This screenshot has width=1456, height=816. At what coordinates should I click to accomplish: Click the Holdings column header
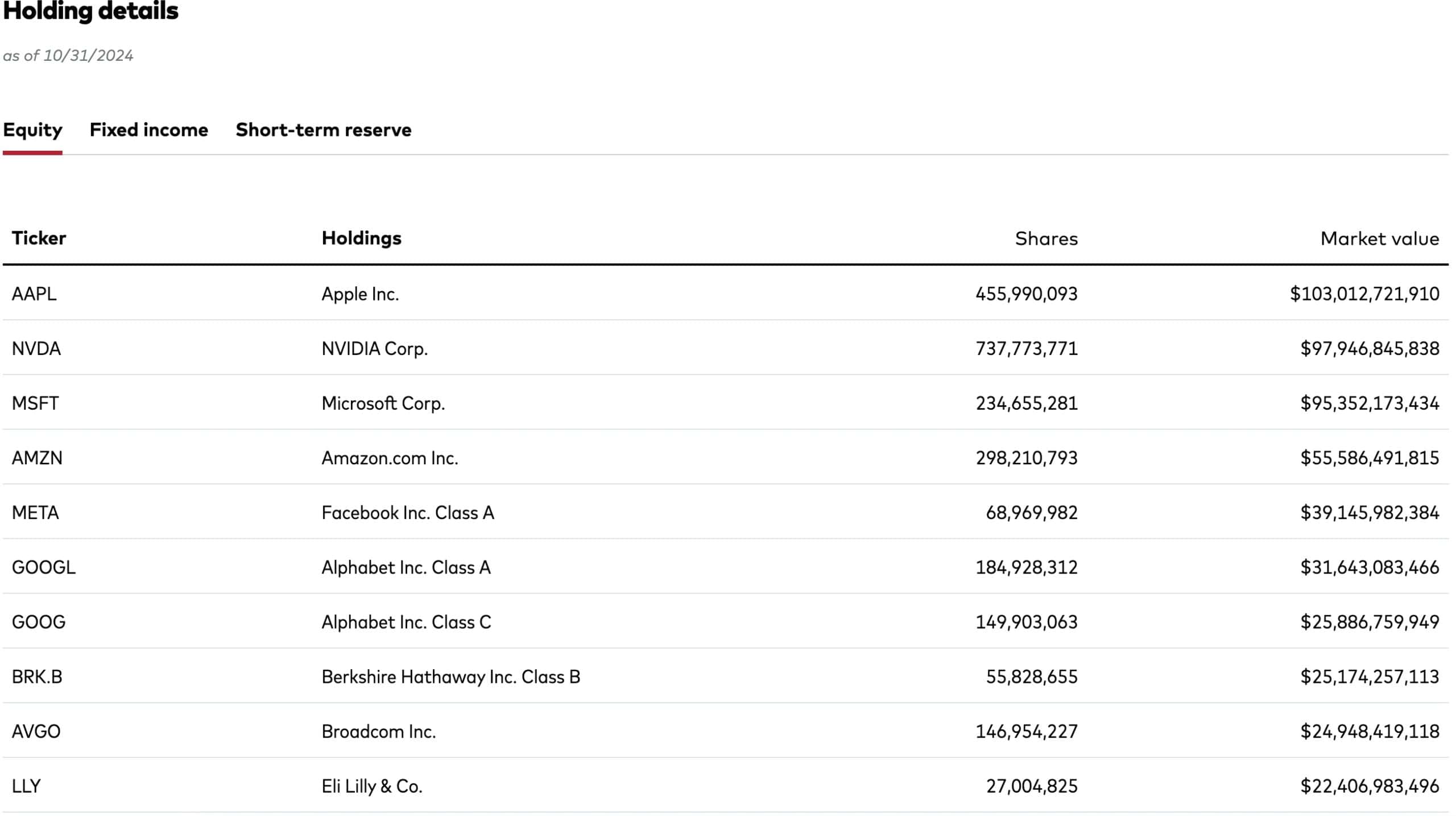pyautogui.click(x=361, y=238)
